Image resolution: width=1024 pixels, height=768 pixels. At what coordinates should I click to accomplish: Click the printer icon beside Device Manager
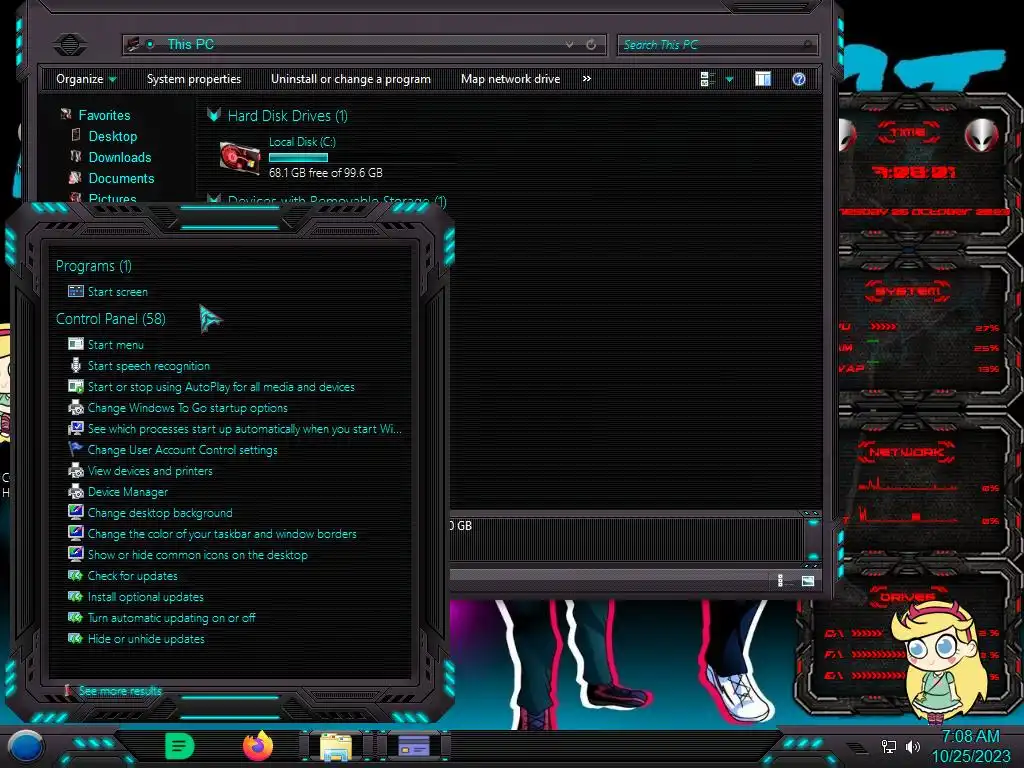pos(76,491)
